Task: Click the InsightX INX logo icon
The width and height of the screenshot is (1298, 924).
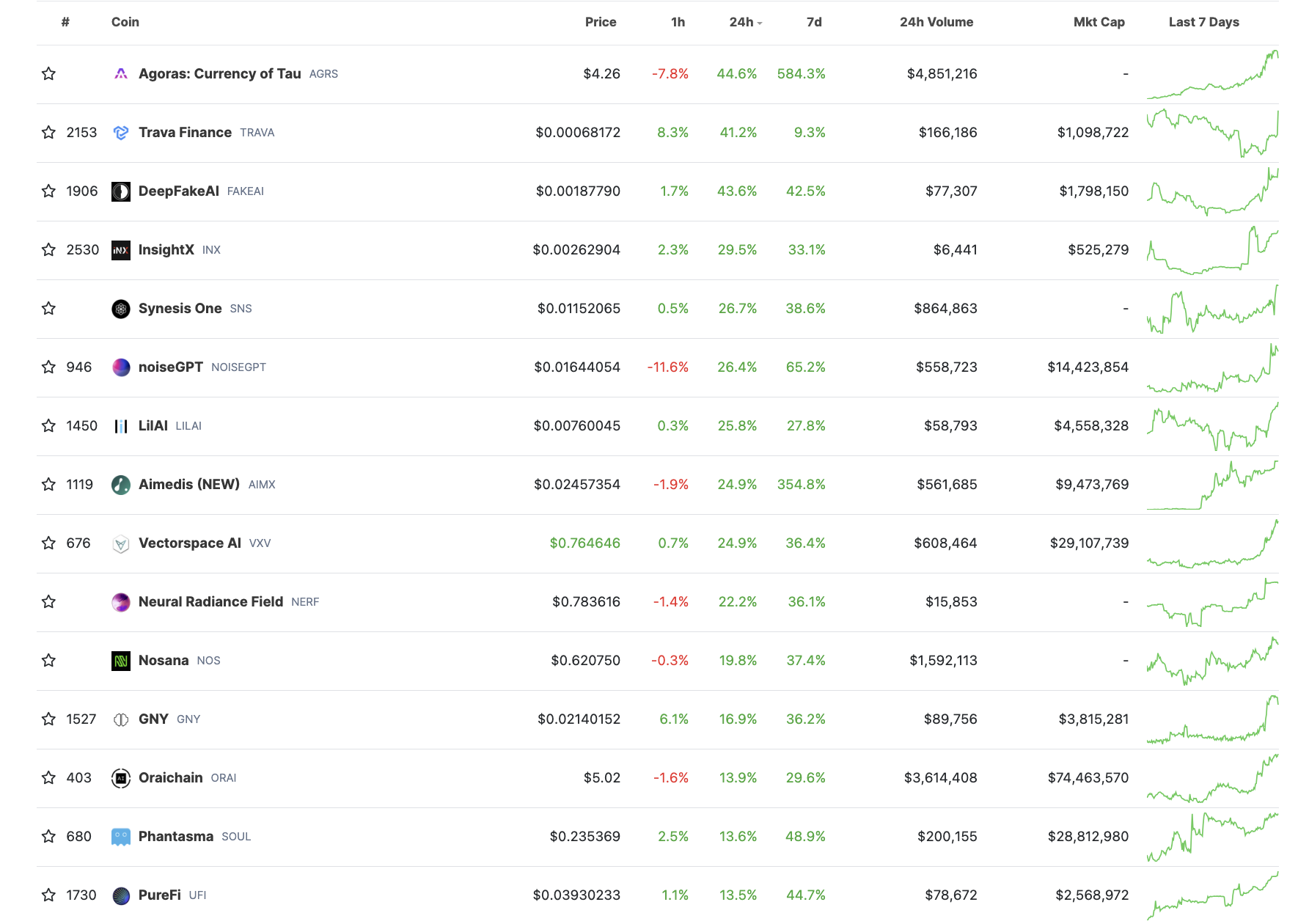Action: (121, 250)
